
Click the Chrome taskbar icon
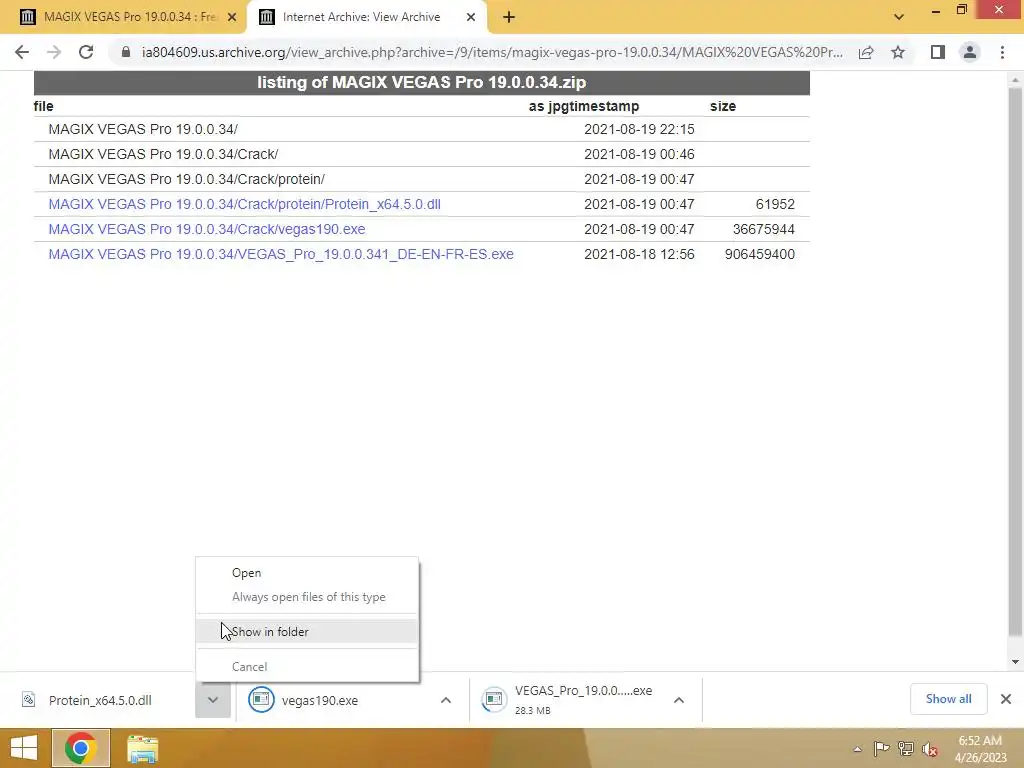coord(81,748)
